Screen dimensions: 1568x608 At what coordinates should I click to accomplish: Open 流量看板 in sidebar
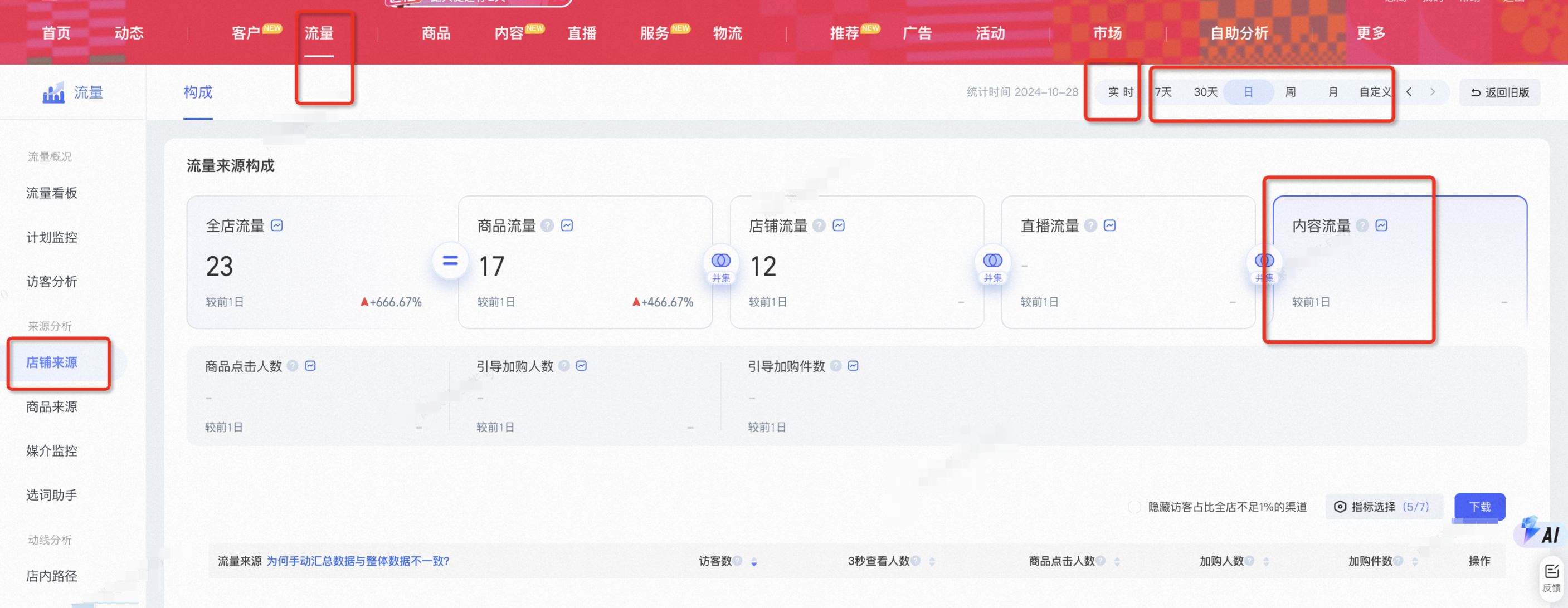(52, 193)
